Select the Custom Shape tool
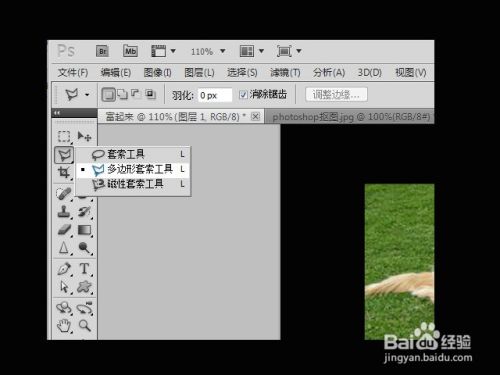Viewport: 500px width, 375px height. point(84,287)
